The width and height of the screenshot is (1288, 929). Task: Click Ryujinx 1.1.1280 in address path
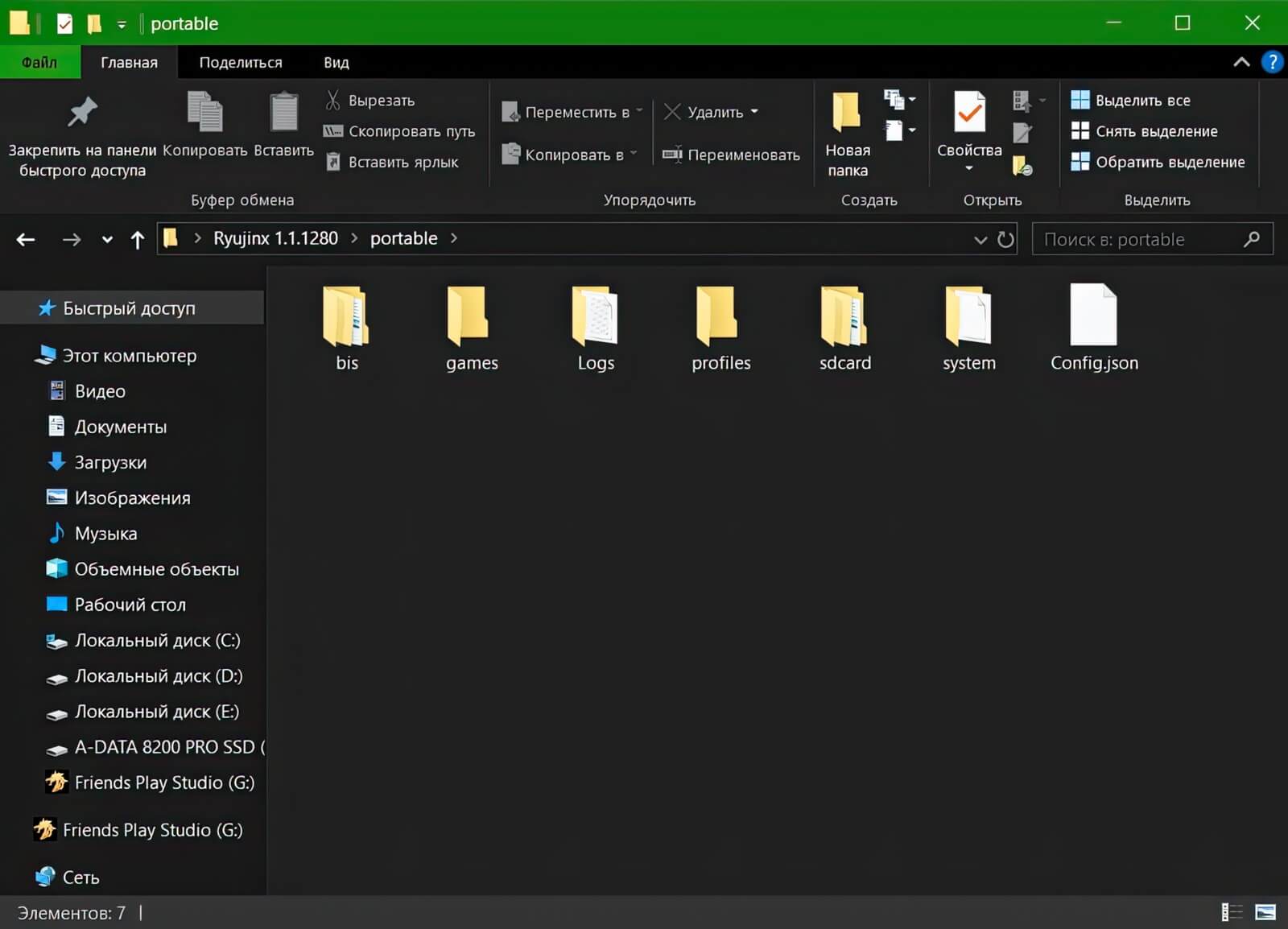pos(275,238)
